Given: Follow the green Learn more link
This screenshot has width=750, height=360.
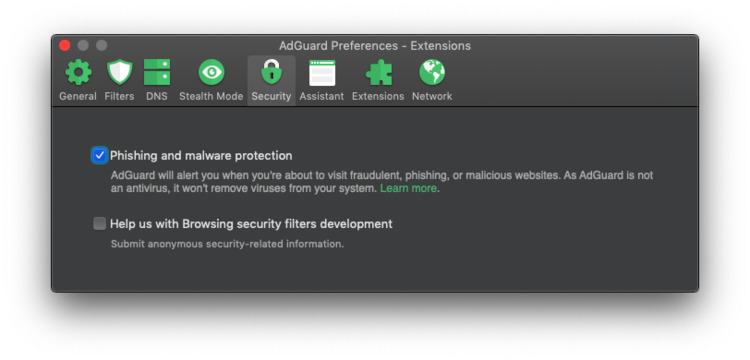Looking at the screenshot, I should tap(408, 188).
